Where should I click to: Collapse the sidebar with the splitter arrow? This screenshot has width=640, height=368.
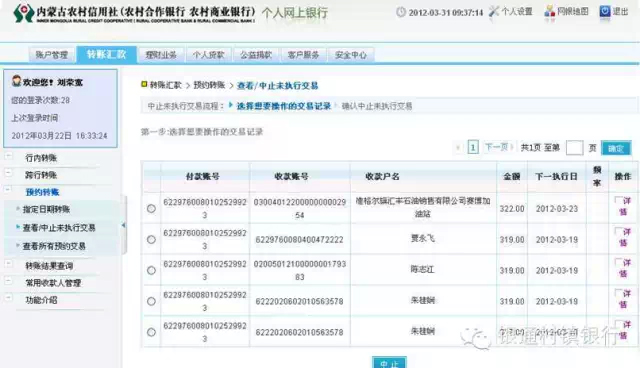(123, 225)
